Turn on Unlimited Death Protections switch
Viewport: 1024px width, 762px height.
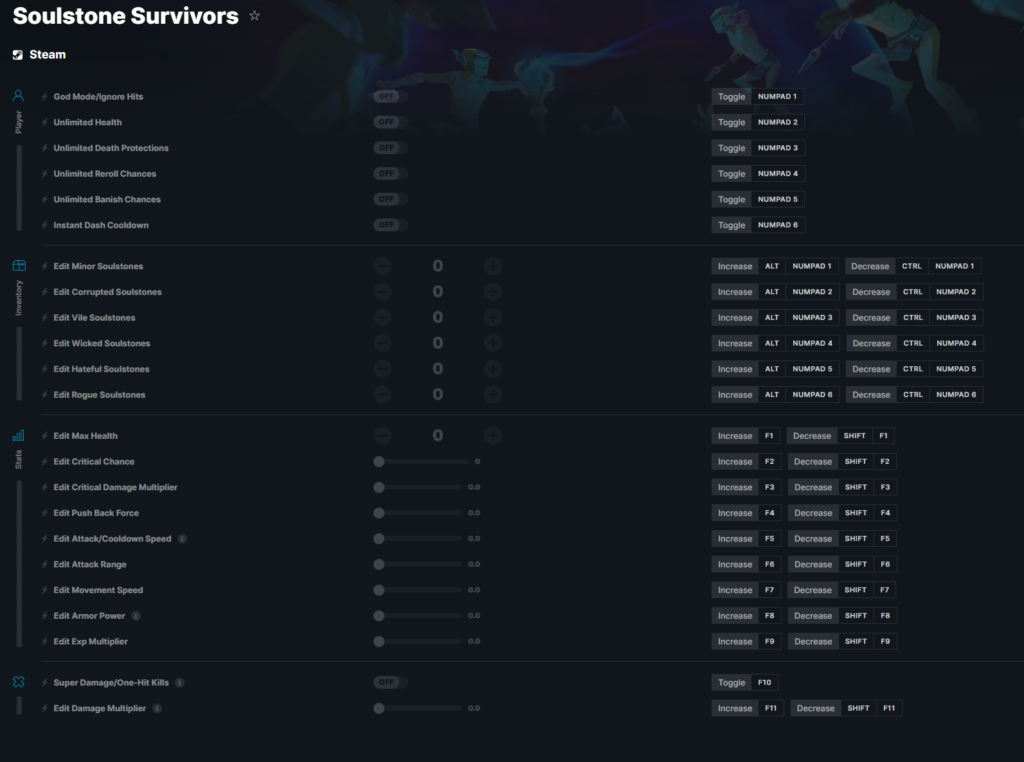391,148
